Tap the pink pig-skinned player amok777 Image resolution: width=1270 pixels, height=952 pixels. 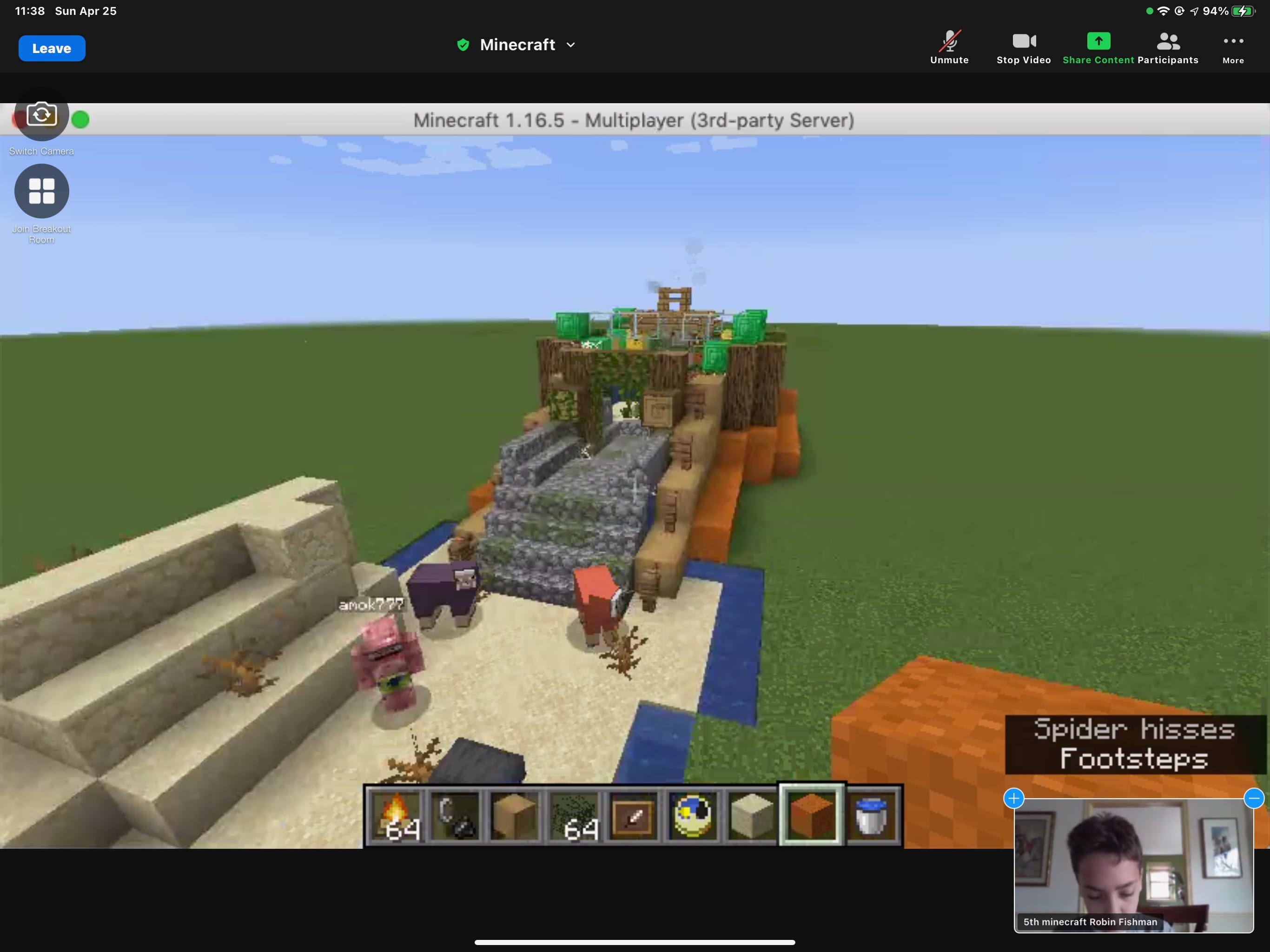click(388, 665)
